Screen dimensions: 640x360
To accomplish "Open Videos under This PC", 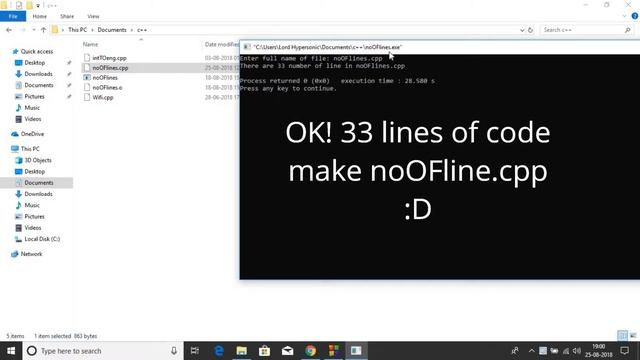I will 33,228.
